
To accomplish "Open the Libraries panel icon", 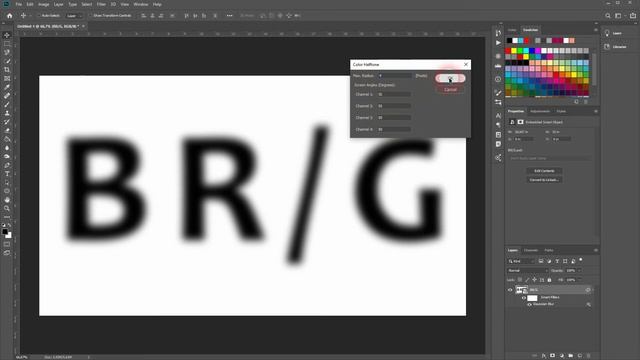I will pyautogui.click(x=607, y=47).
